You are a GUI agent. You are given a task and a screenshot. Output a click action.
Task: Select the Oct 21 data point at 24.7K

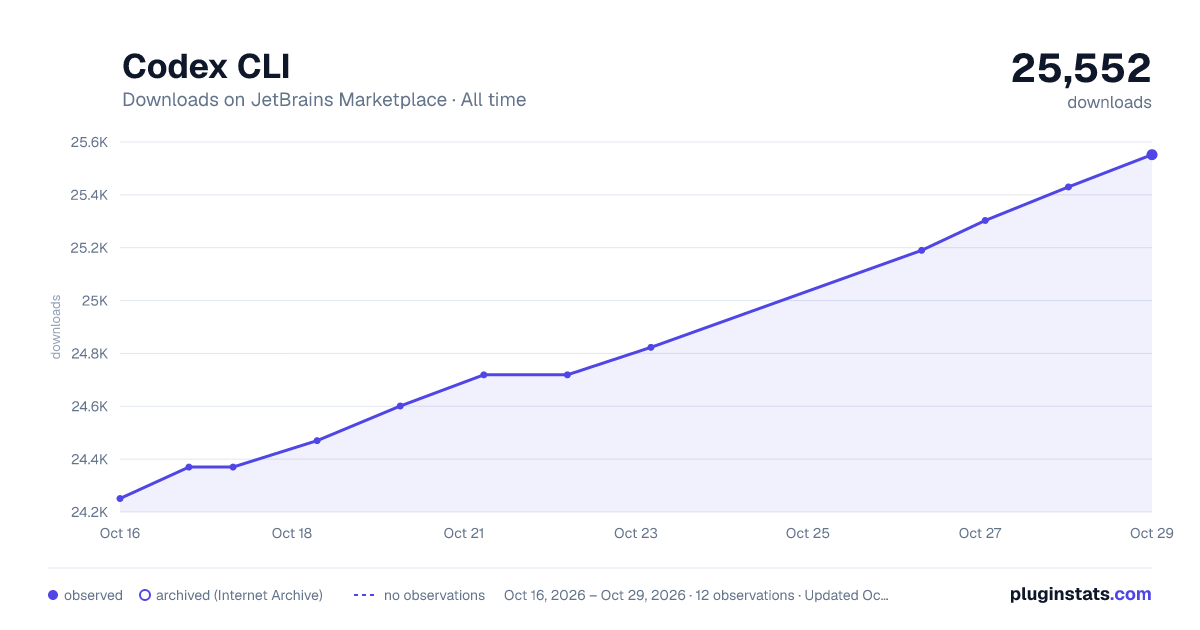pyautogui.click(x=483, y=375)
